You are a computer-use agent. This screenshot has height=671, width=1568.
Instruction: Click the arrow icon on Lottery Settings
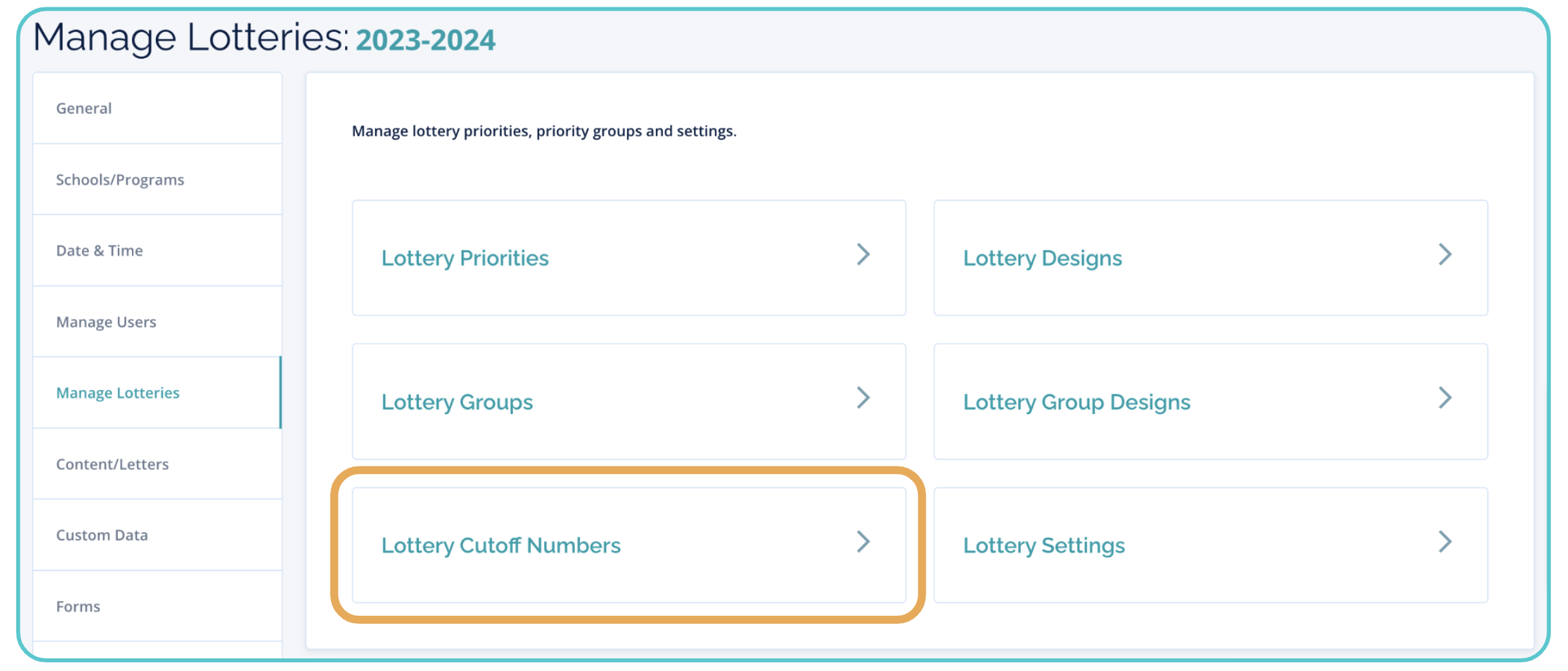pos(1445,542)
